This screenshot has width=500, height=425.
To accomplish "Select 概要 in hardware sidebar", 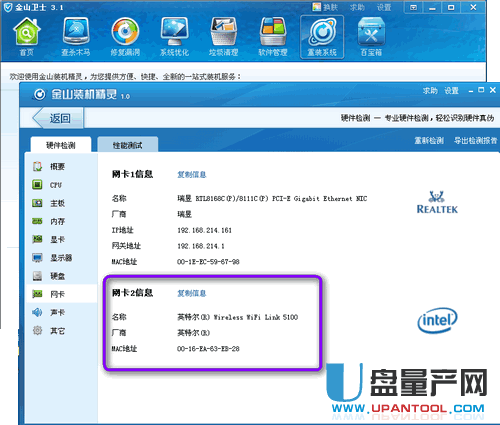I will 62,166.
